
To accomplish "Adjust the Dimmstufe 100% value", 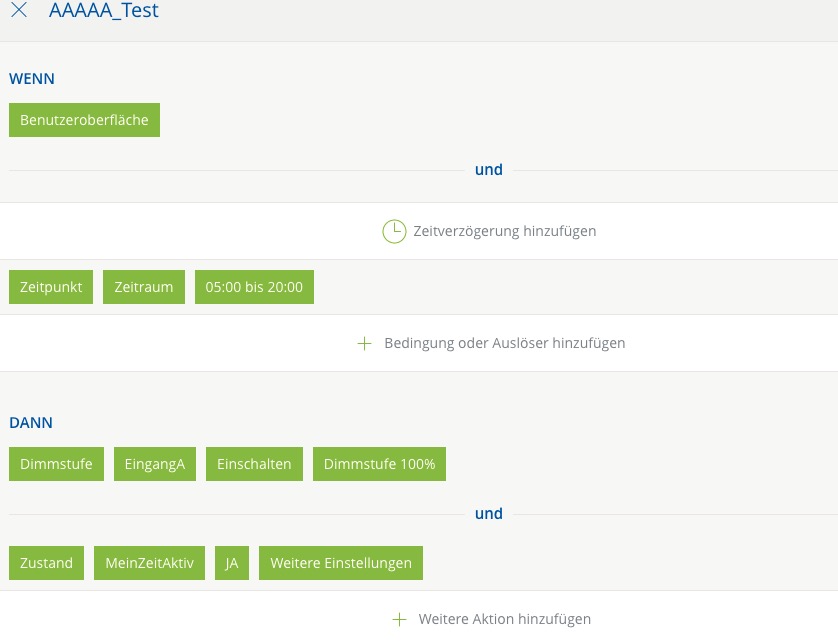I will coord(379,464).
